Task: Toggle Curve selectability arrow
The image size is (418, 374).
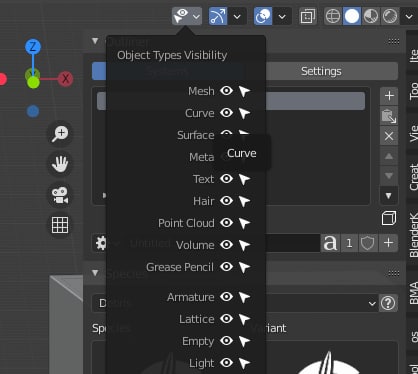Action: click(x=244, y=113)
